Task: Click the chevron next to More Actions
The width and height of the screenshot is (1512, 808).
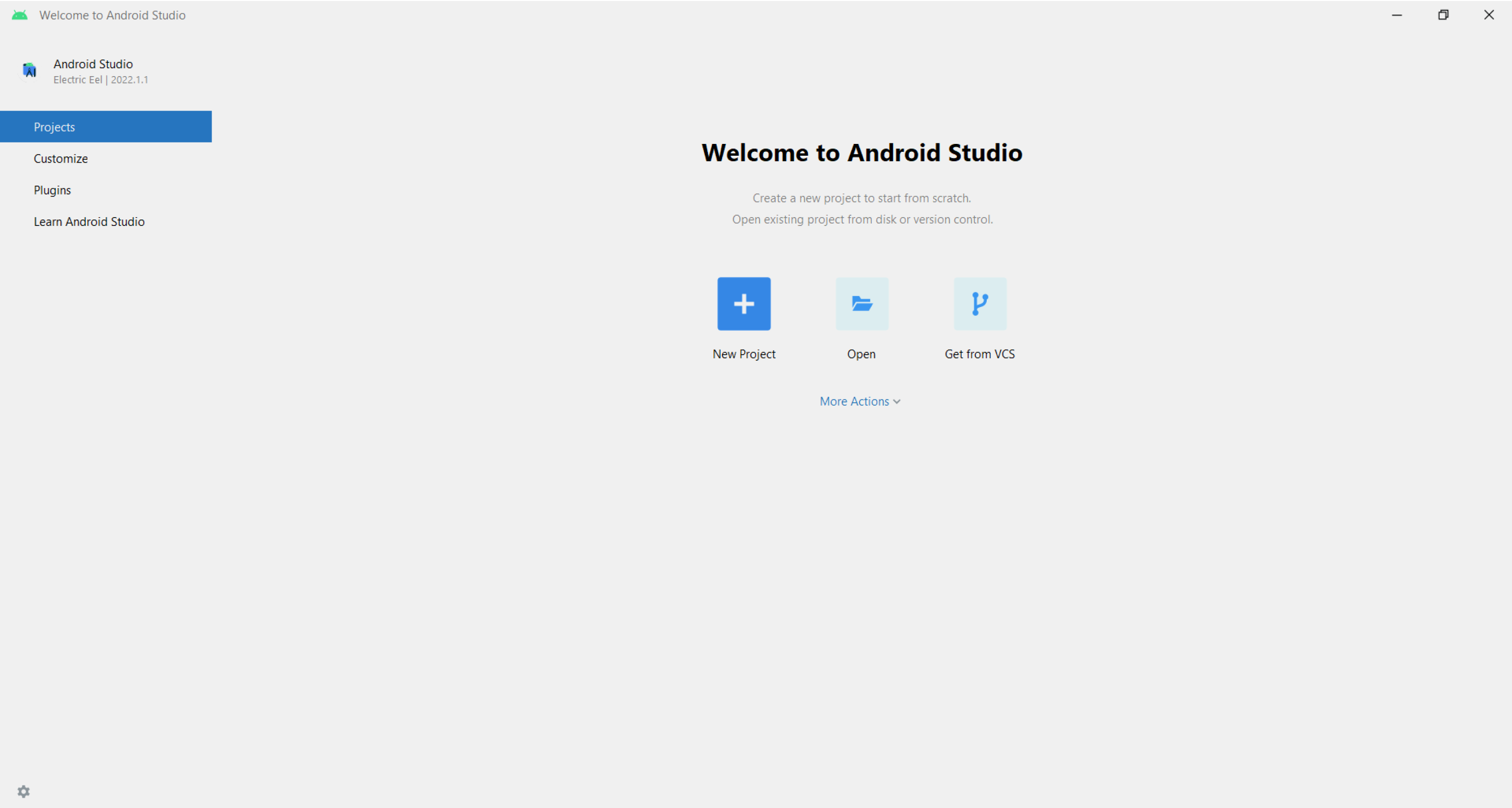Action: point(897,402)
